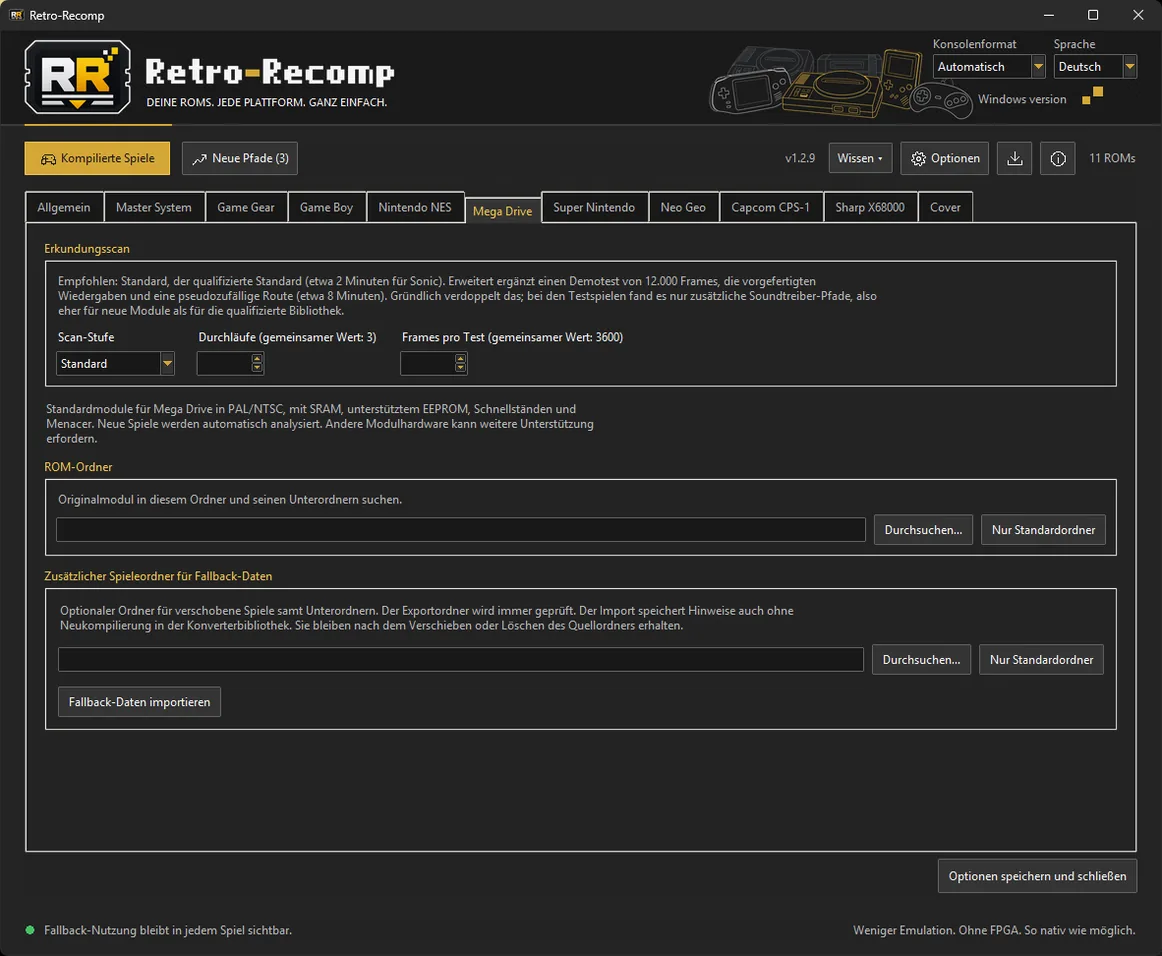The image size is (1162, 956).
Task: Click the ROM-Ordner section heading
Action: [x=78, y=467]
